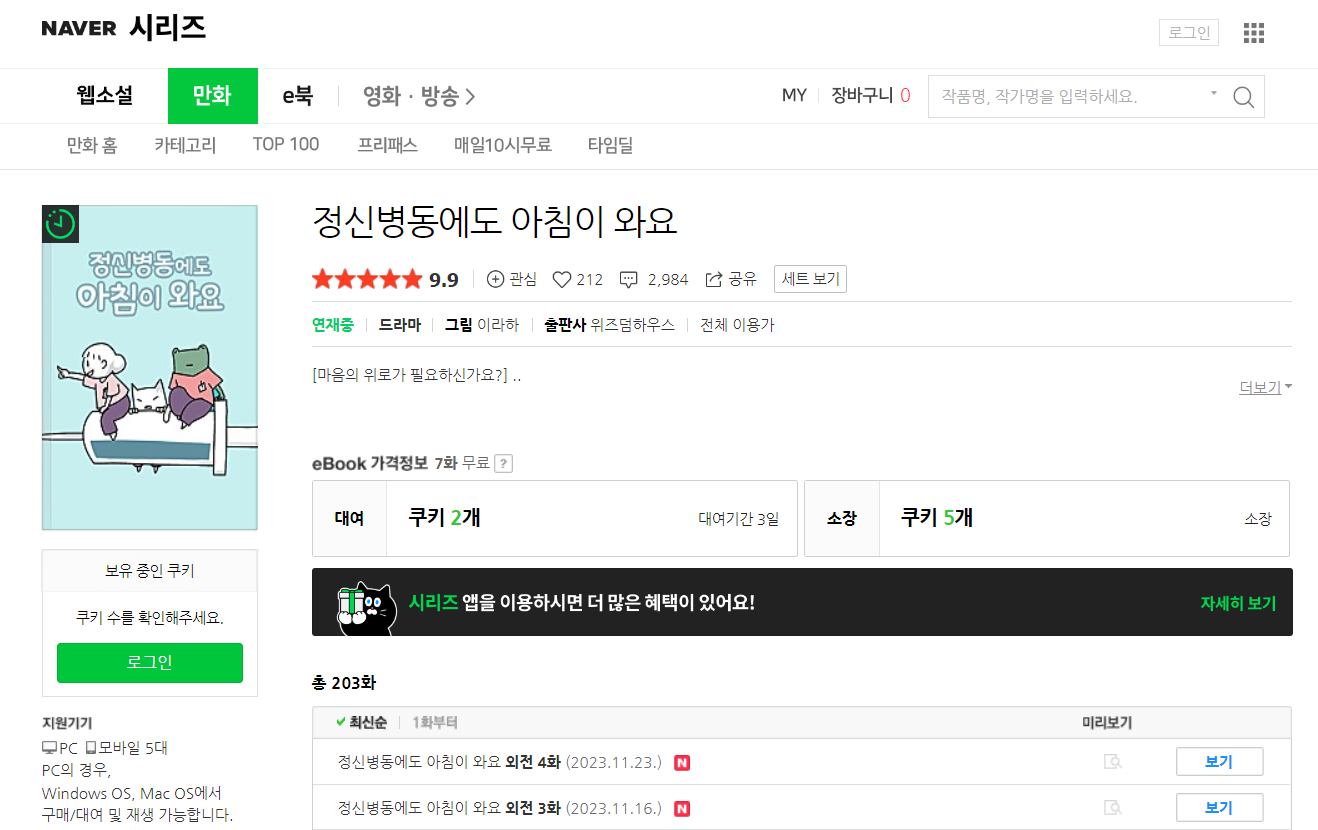1318x830 pixels.
Task: Click the search magnifier icon
Action: tap(1243, 97)
